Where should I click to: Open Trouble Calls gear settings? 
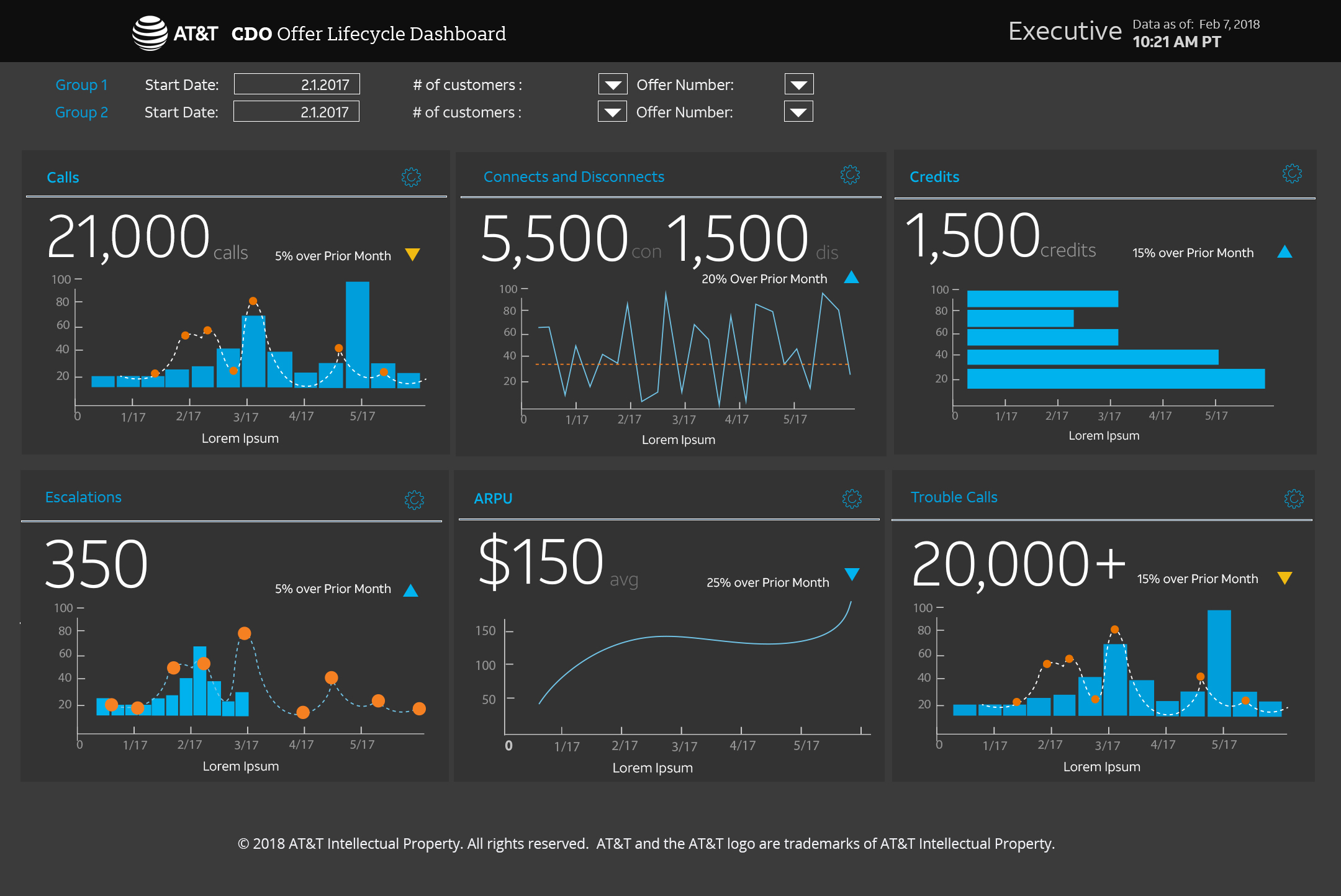tap(1294, 499)
